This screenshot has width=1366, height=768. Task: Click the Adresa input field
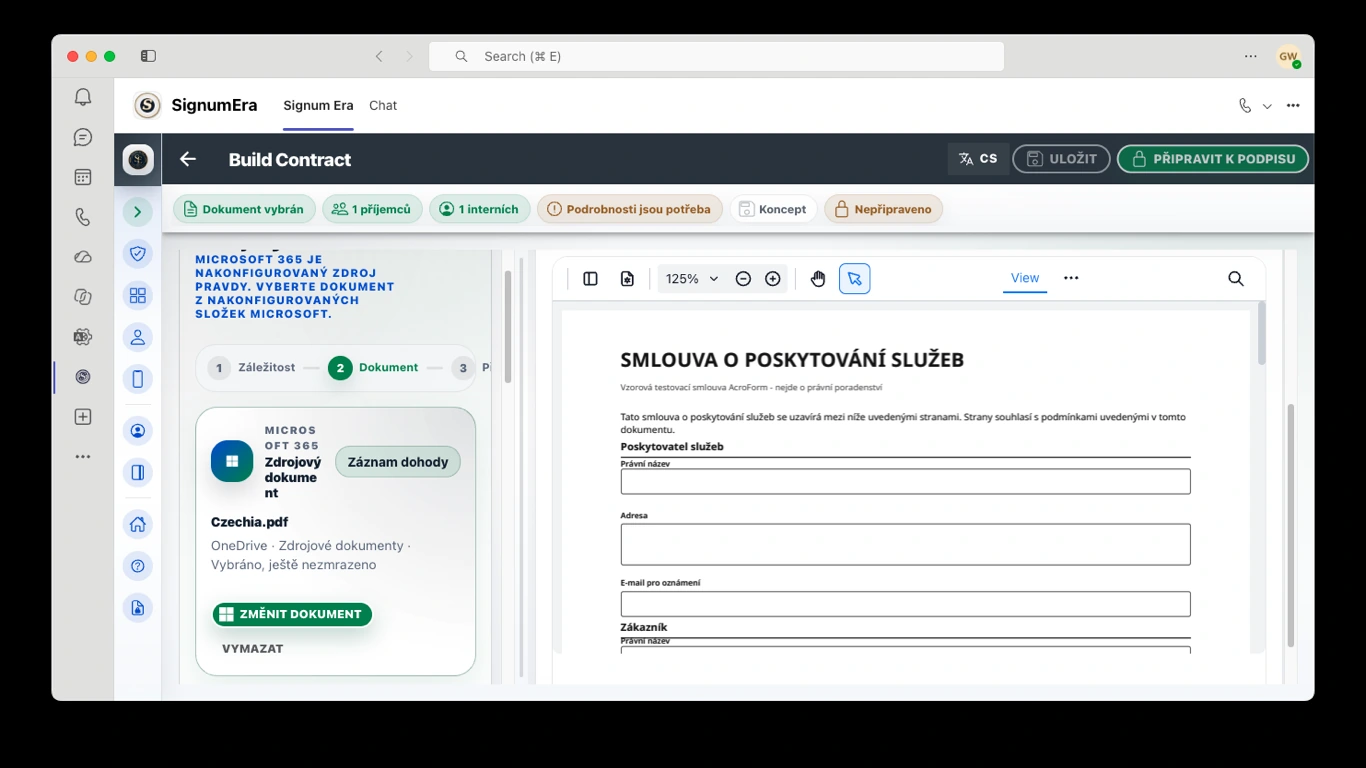coord(905,545)
